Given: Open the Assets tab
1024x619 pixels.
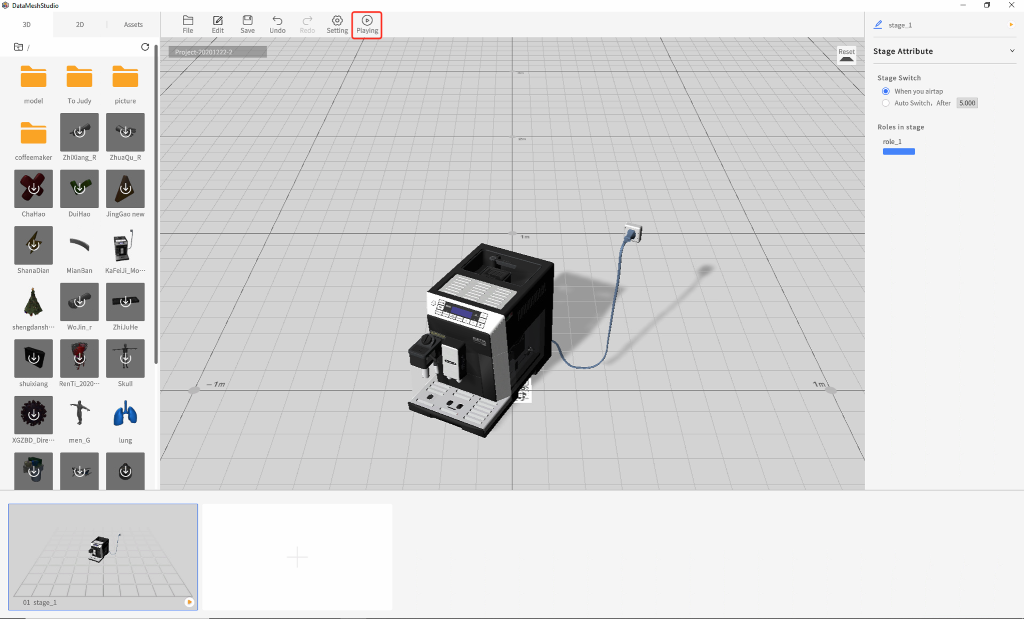Looking at the screenshot, I should [x=133, y=24].
